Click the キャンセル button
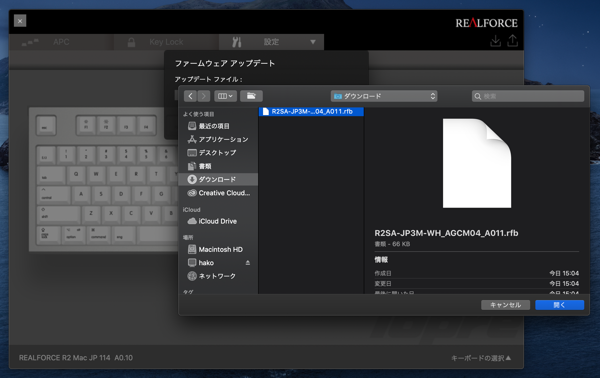This screenshot has width=600, height=378. pos(505,305)
